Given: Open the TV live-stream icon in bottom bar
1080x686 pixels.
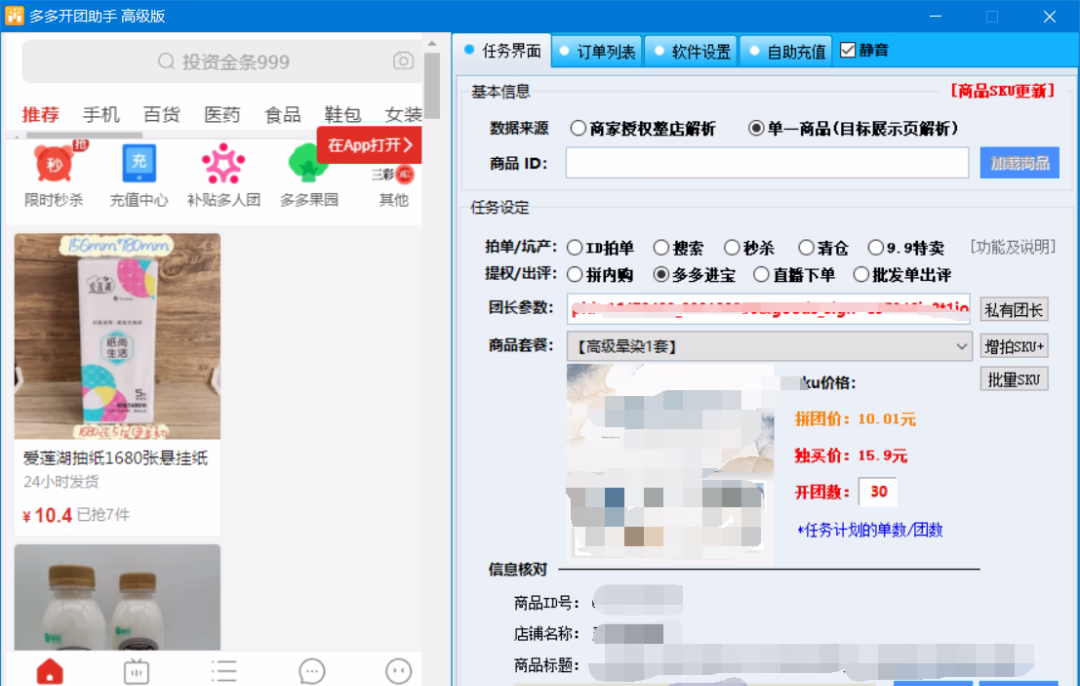Looking at the screenshot, I should pyautogui.click(x=136, y=671).
